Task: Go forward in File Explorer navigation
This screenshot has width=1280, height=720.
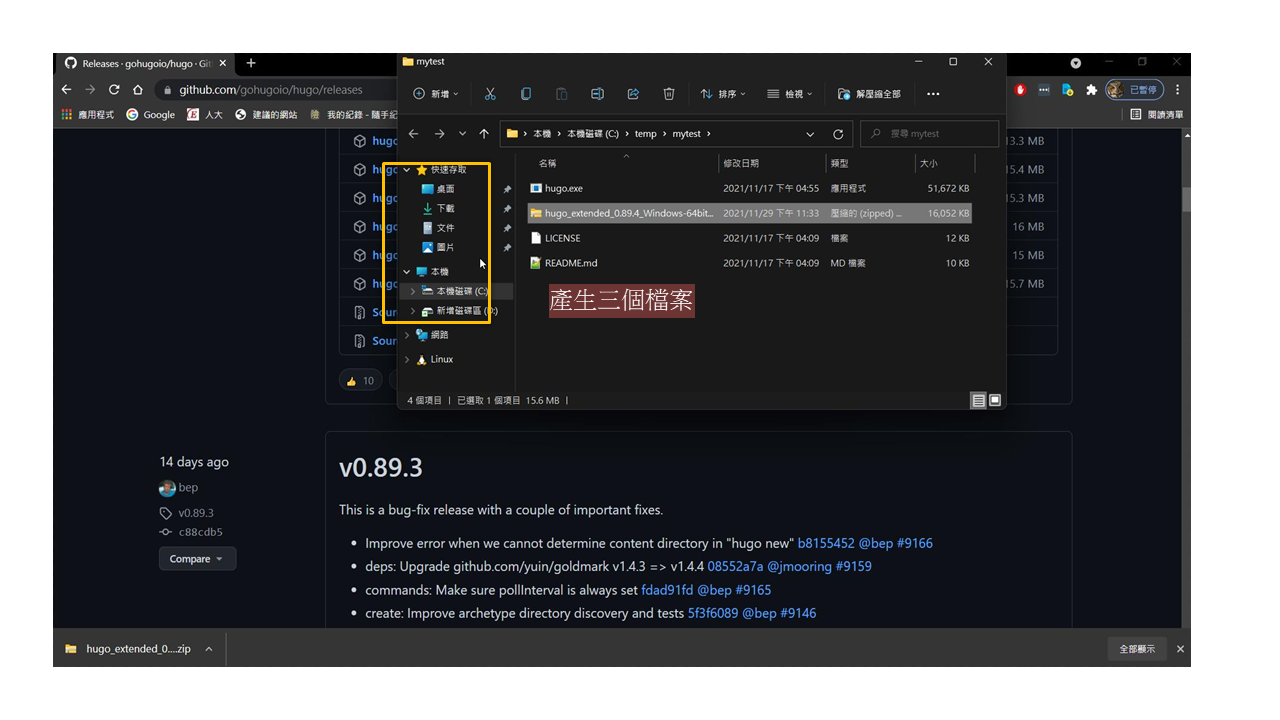Action: click(x=440, y=134)
